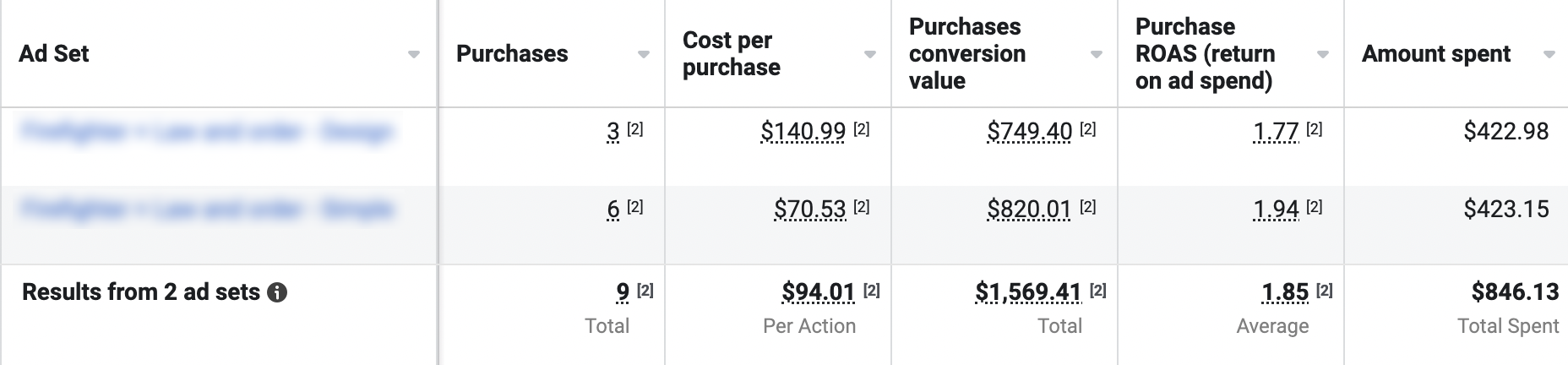Click the 1.94 ROAS value
The height and width of the screenshot is (365, 1568).
tap(1276, 209)
